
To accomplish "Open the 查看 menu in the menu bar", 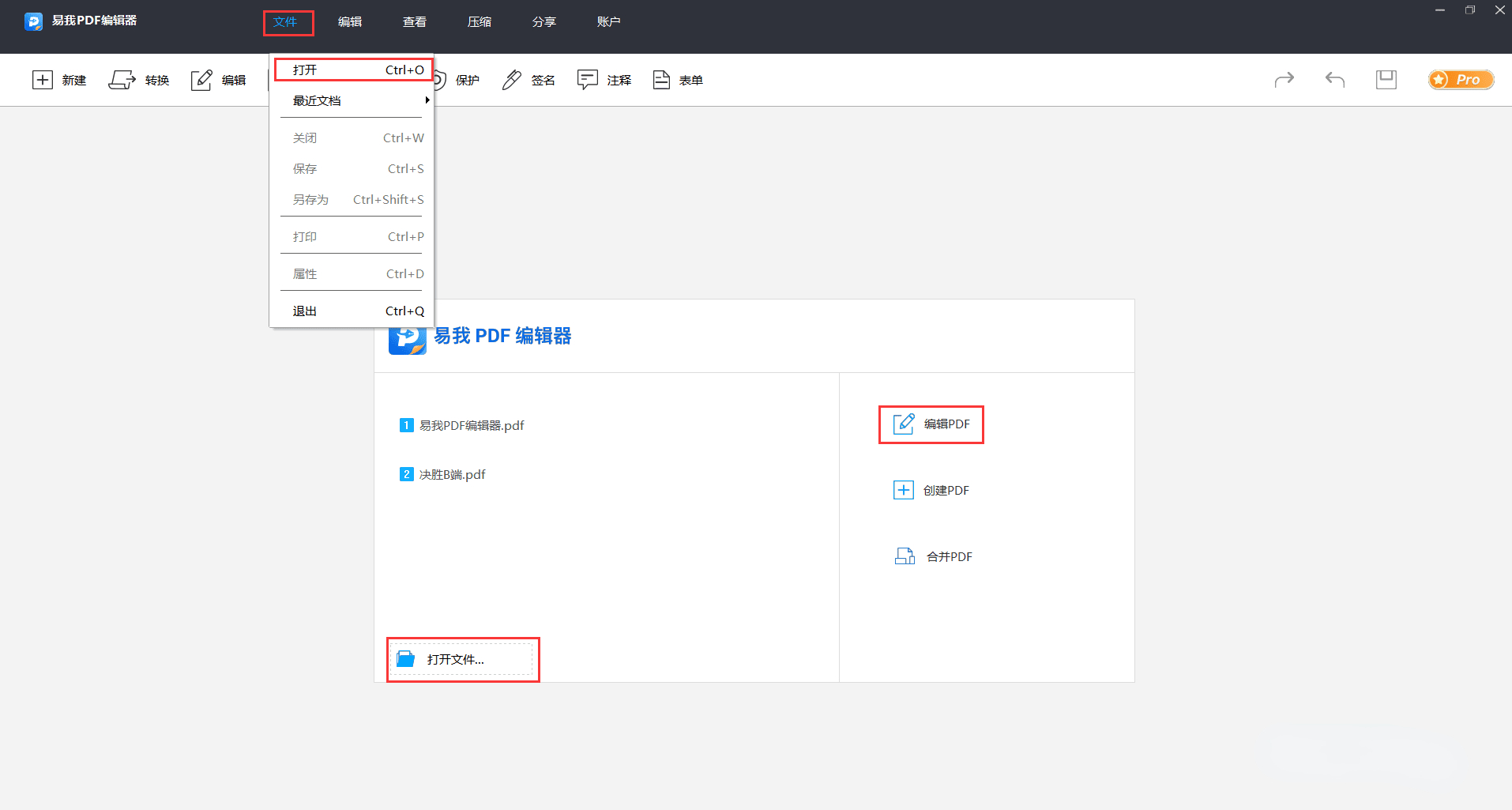I will (x=415, y=22).
